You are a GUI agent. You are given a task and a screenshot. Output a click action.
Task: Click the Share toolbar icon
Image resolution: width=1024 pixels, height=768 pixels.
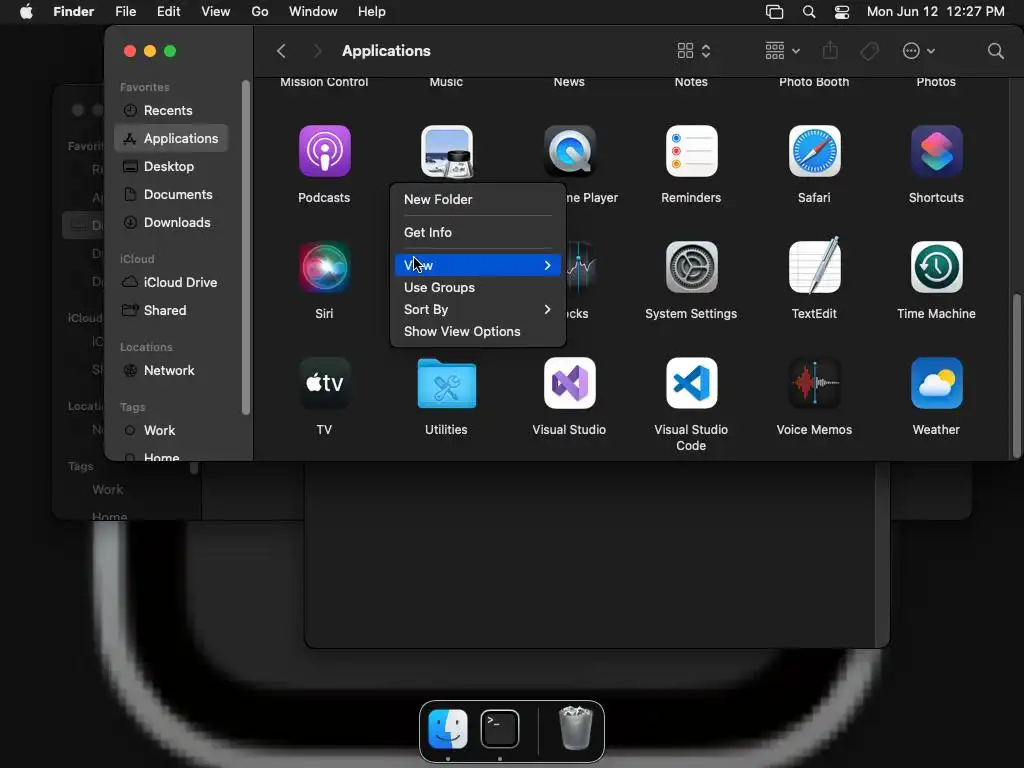click(830, 50)
